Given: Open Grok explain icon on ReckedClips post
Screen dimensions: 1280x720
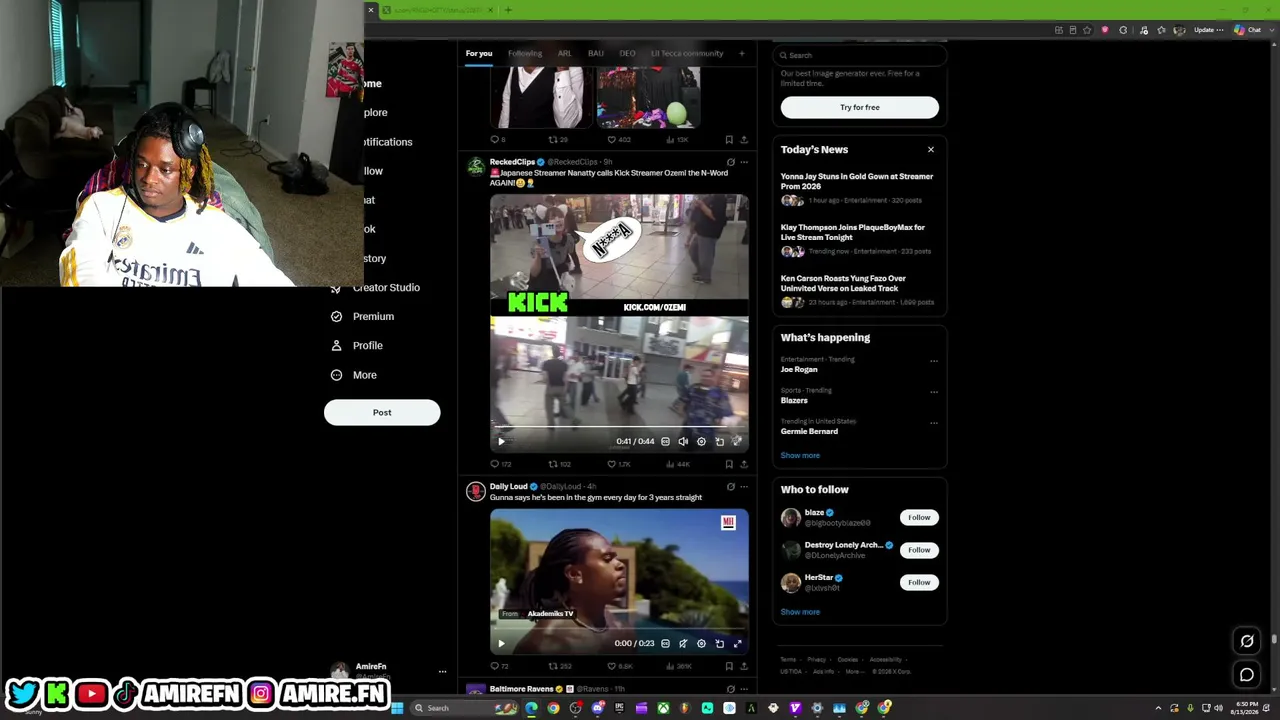Looking at the screenshot, I should [x=730, y=162].
